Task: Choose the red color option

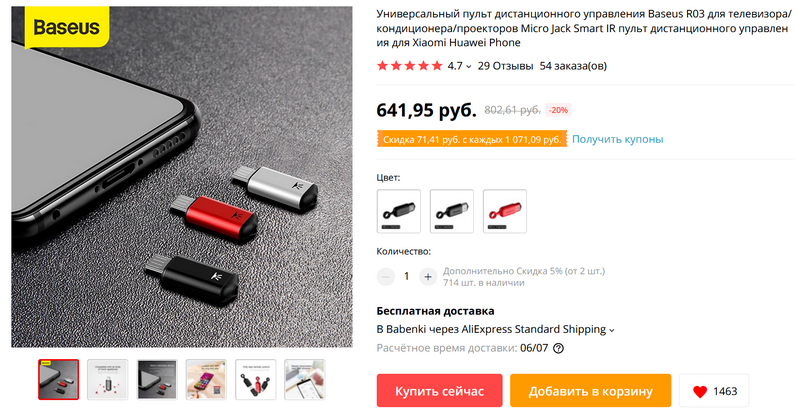Action: click(x=505, y=211)
